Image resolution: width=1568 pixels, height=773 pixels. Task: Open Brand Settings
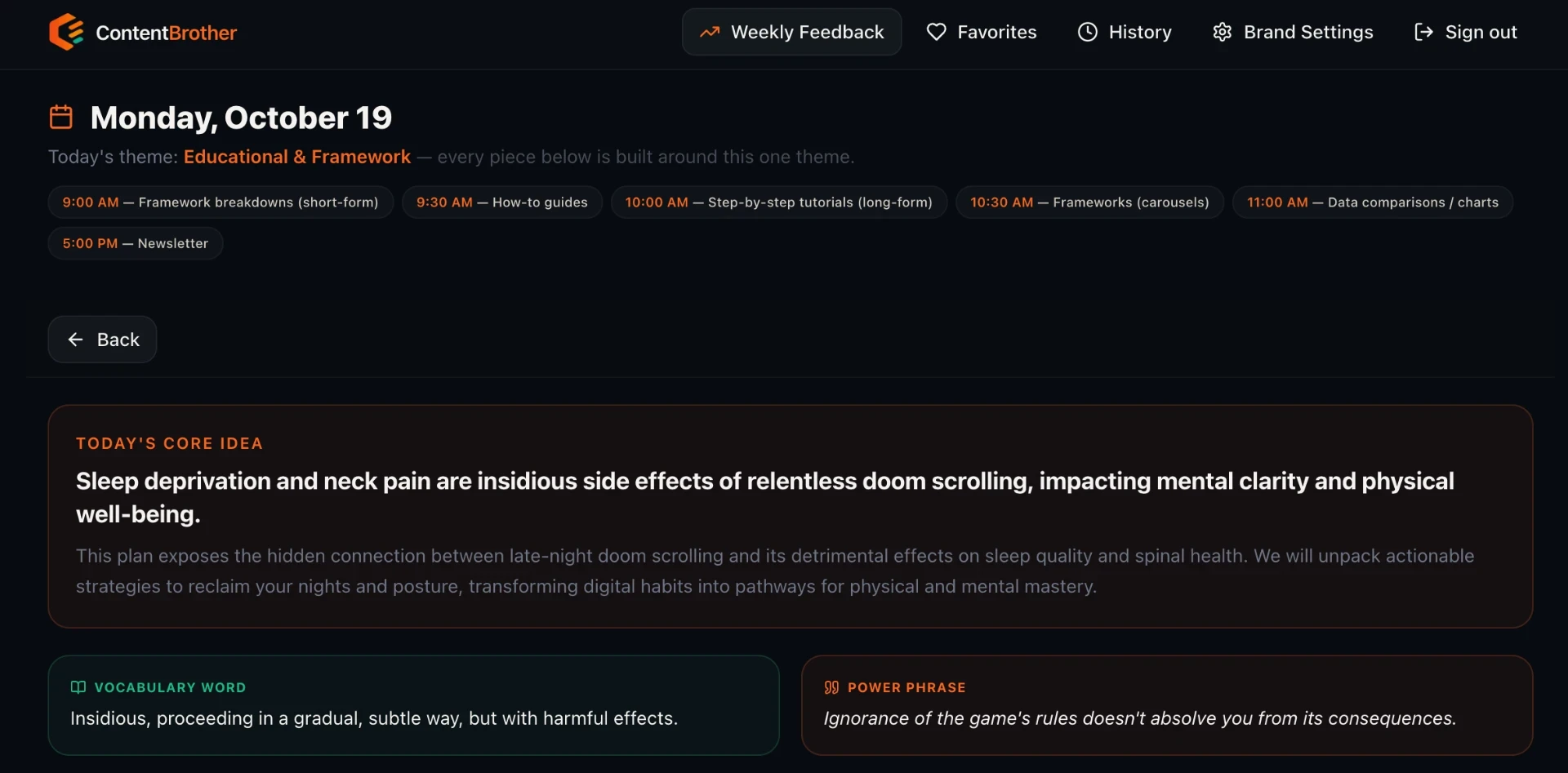(x=1293, y=32)
